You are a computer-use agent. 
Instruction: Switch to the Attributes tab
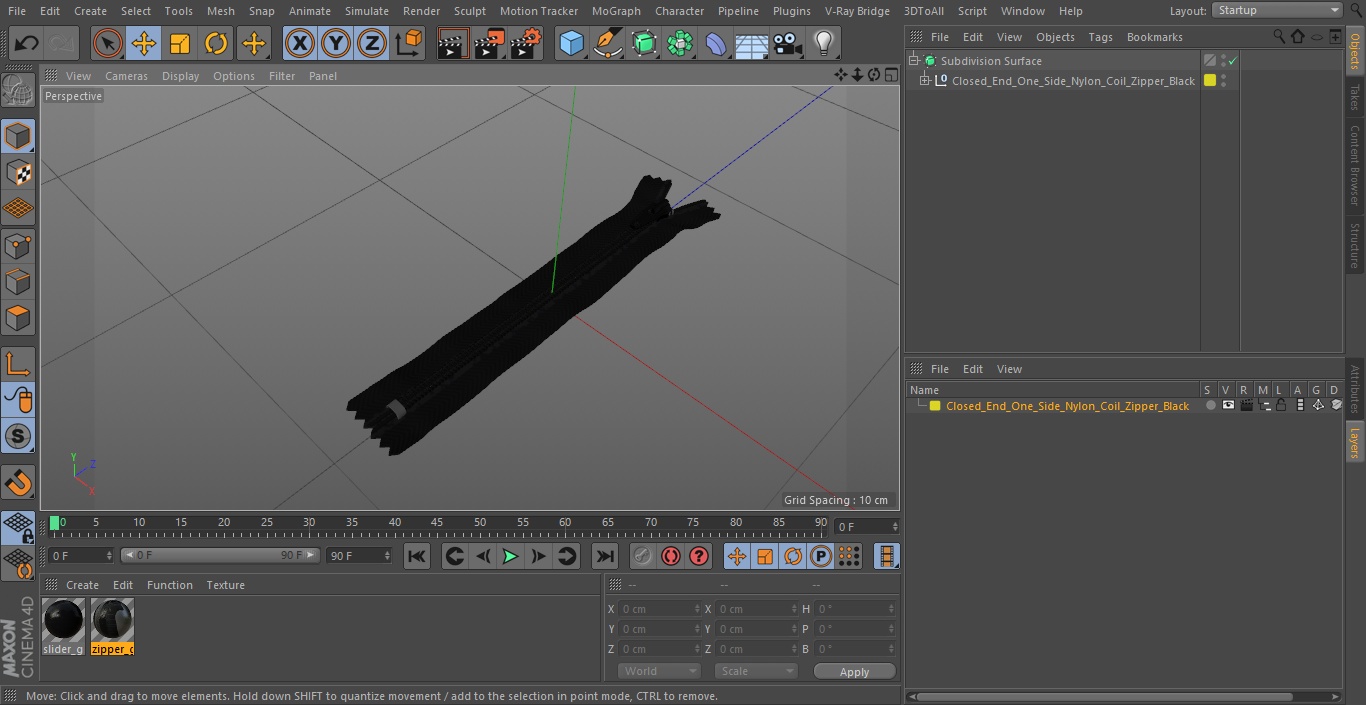[1355, 390]
